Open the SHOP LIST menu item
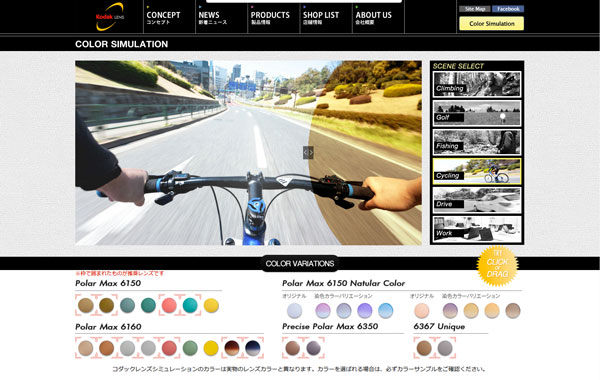Image resolution: width=600 pixels, height=380 pixels. coord(321,18)
